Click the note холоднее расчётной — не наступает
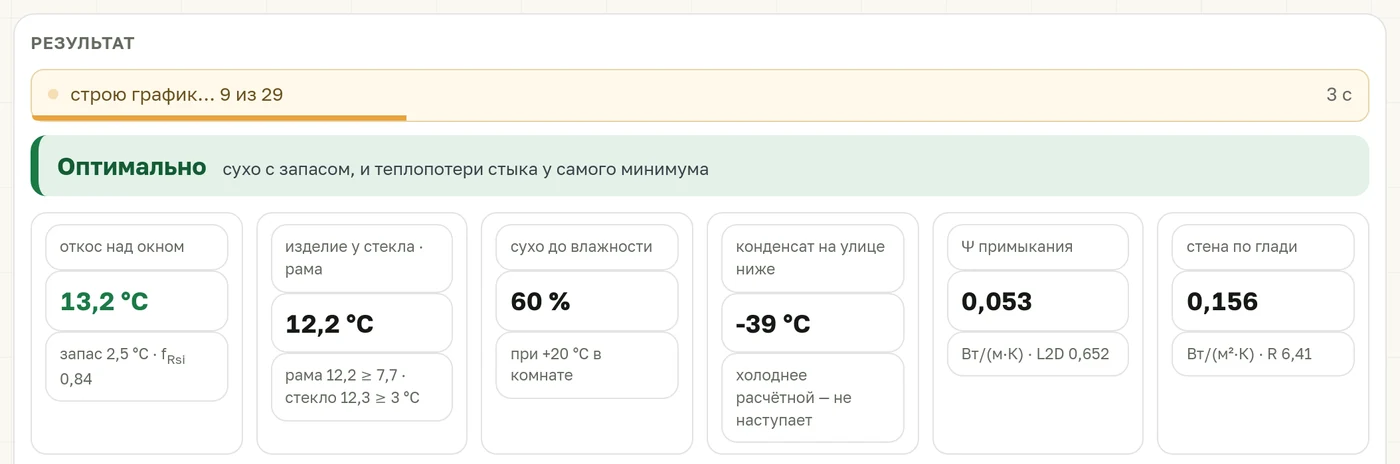Viewport: 1400px width, 464px height. (x=794, y=398)
